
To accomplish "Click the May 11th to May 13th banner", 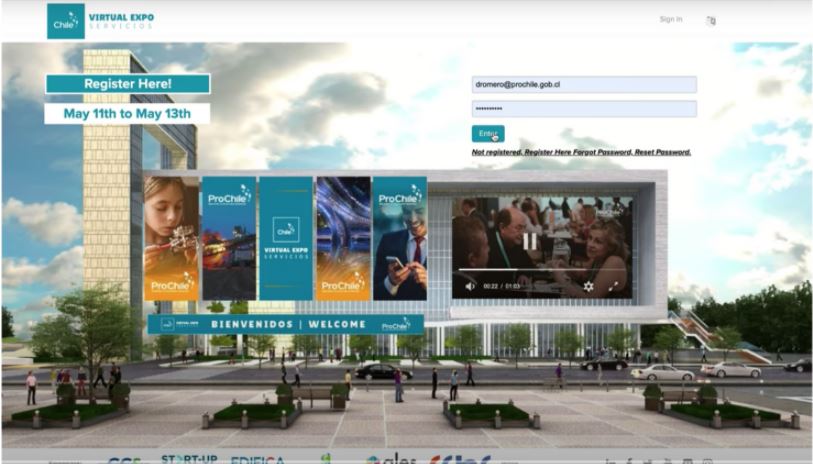I will pos(127,114).
